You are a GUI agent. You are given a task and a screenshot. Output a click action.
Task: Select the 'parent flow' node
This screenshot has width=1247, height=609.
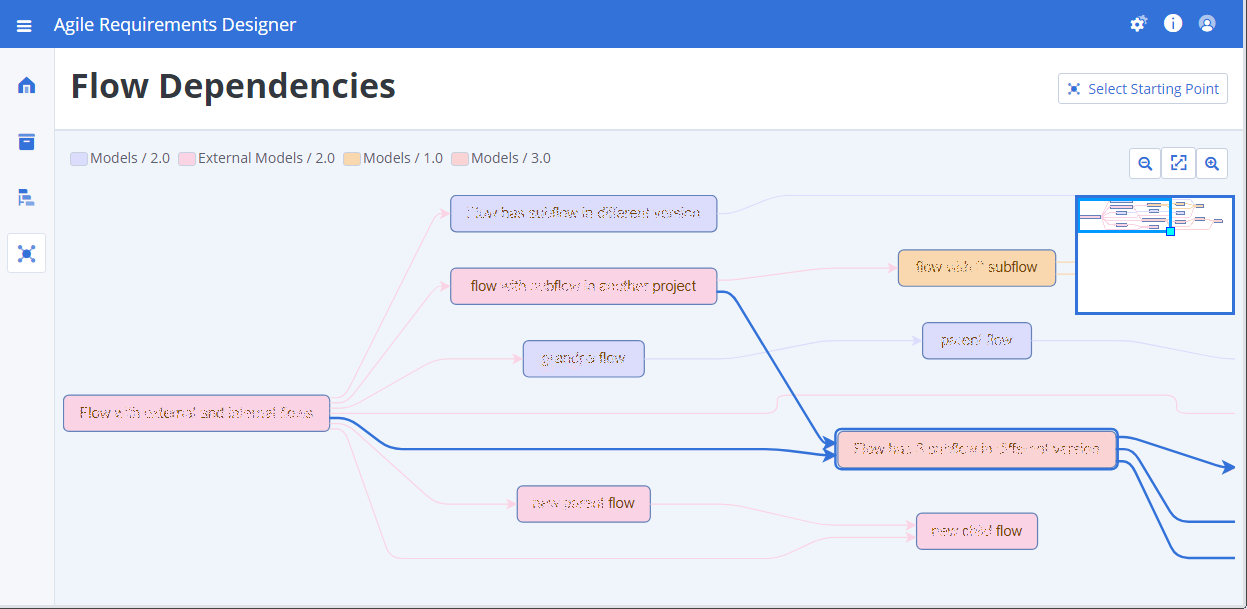(x=976, y=340)
